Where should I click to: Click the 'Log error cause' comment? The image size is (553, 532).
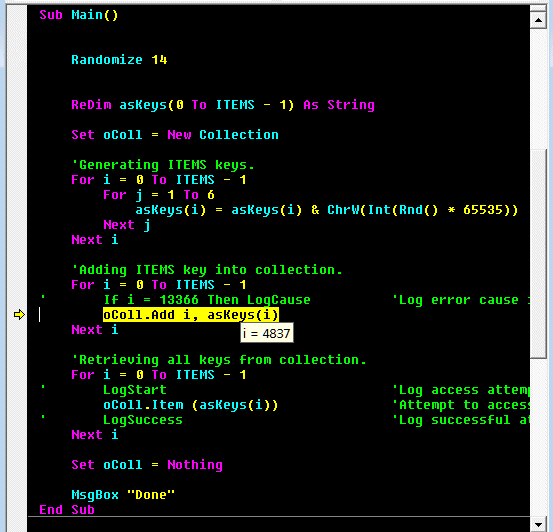coord(461,300)
